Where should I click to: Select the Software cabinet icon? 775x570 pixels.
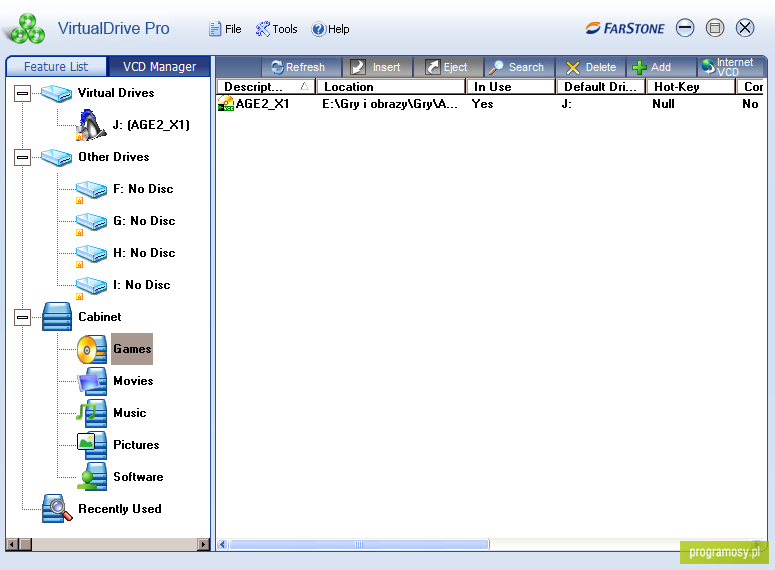pos(92,477)
